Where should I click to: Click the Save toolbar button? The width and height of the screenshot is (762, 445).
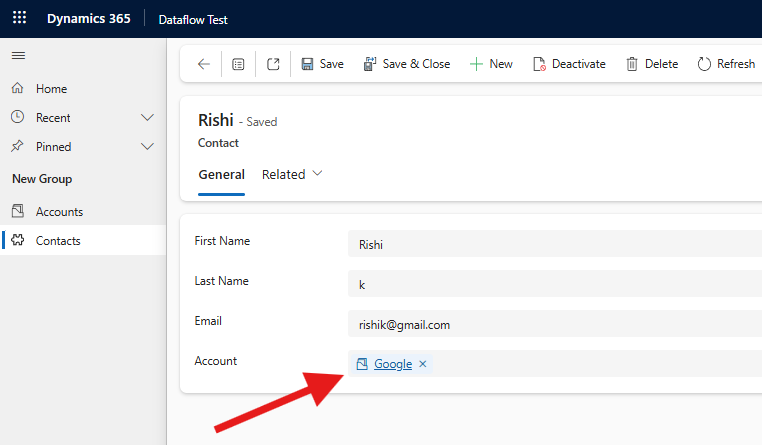click(322, 64)
